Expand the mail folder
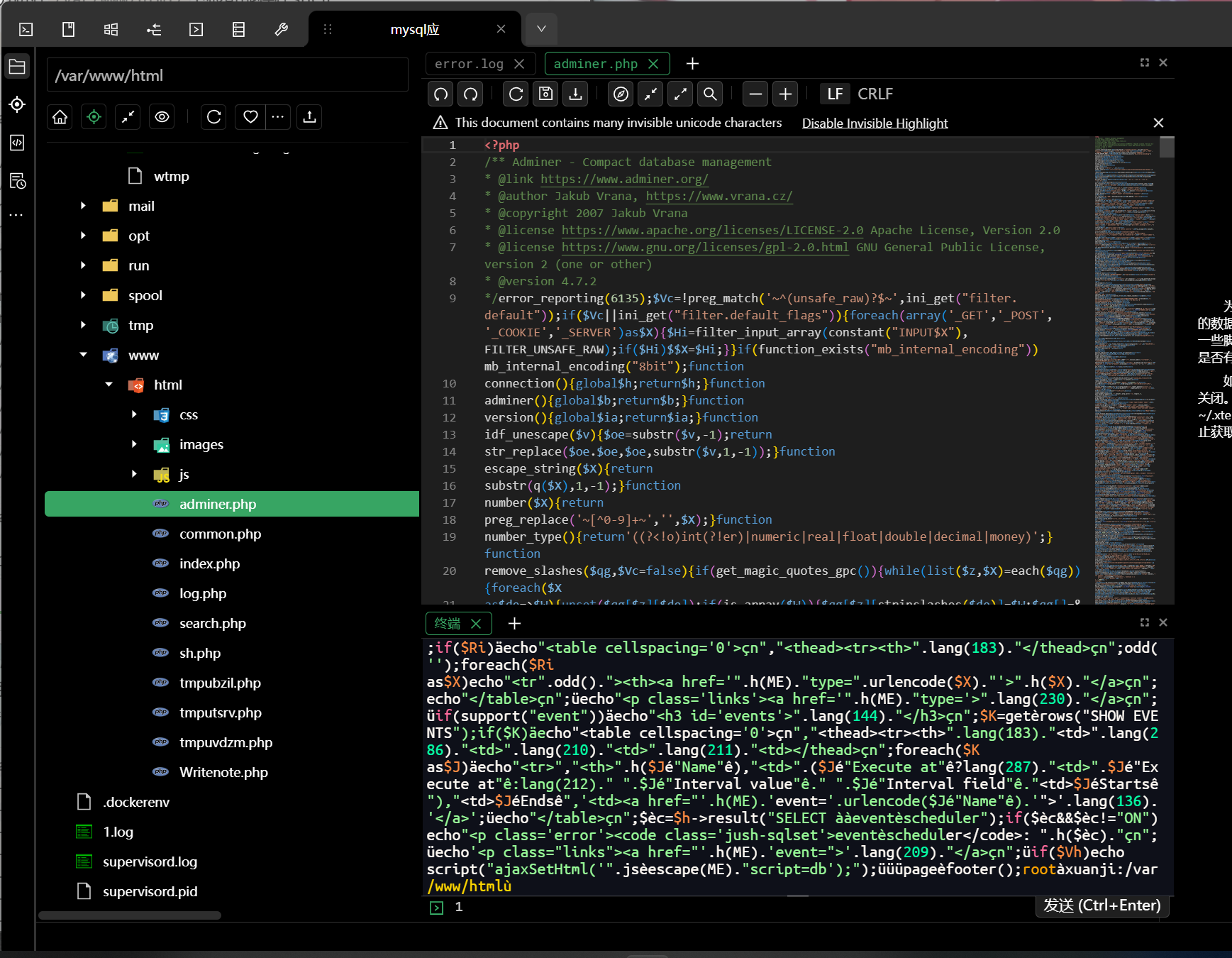Image resolution: width=1232 pixels, height=958 pixels. (x=84, y=206)
